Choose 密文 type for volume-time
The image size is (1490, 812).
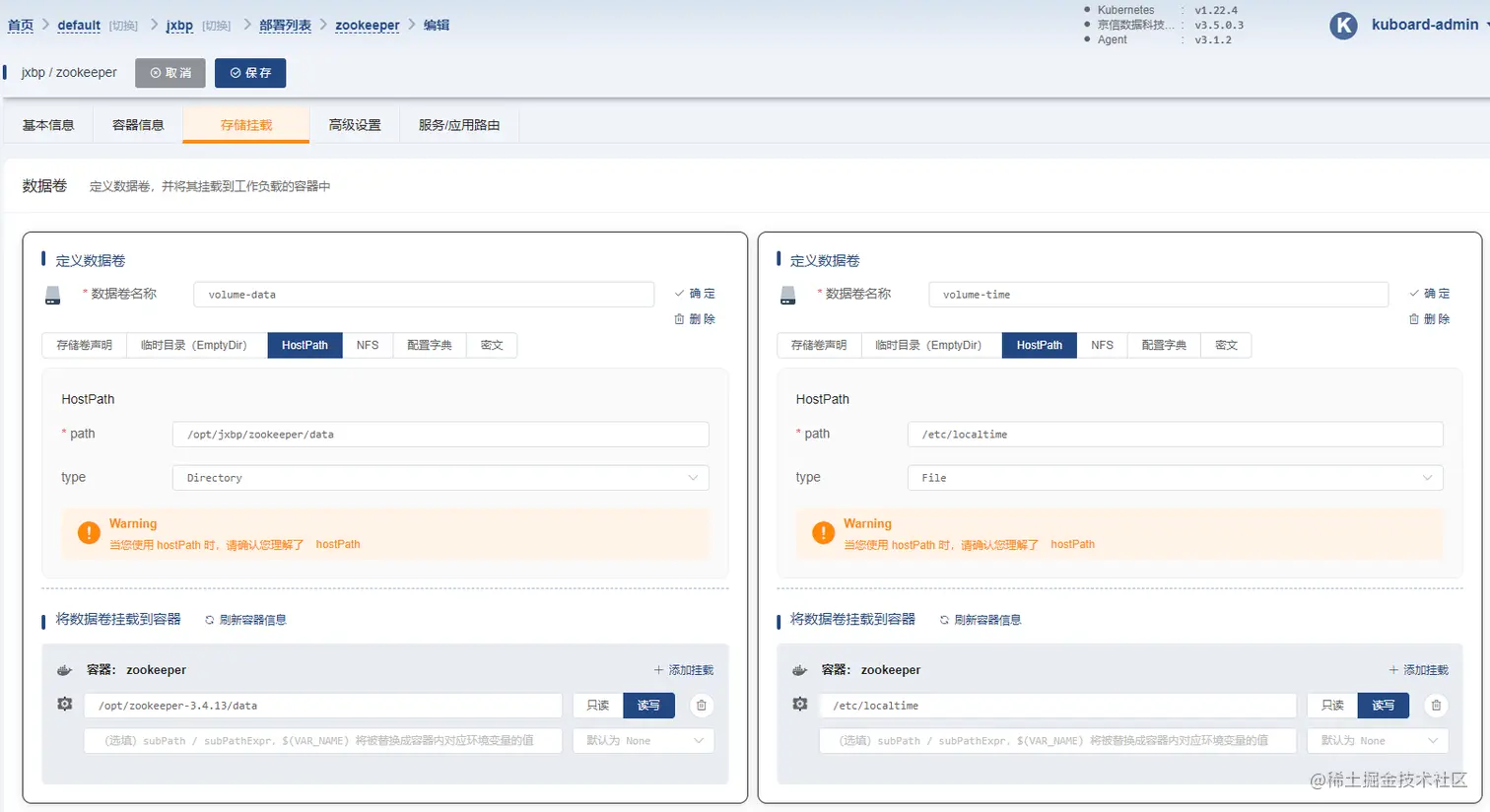pyautogui.click(x=1226, y=345)
